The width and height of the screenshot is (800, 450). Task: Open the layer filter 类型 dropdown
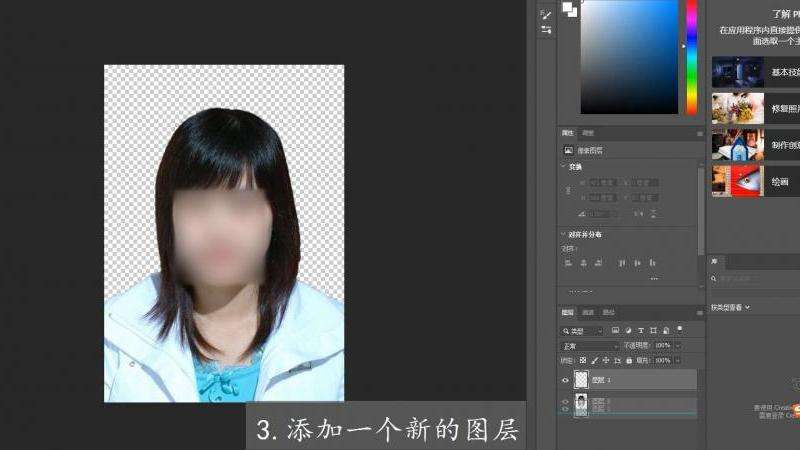[x=583, y=331]
